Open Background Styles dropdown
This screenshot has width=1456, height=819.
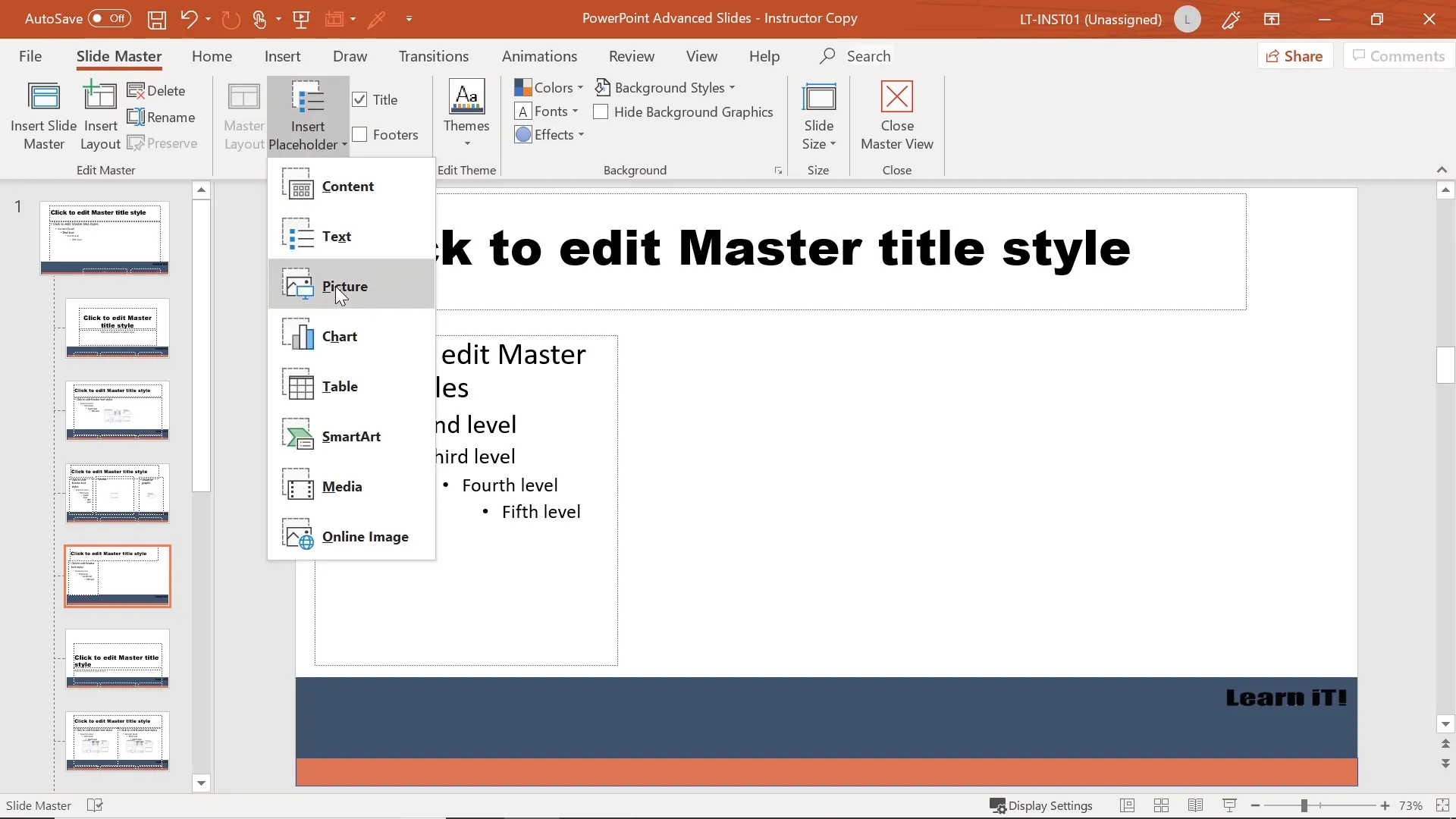click(665, 87)
